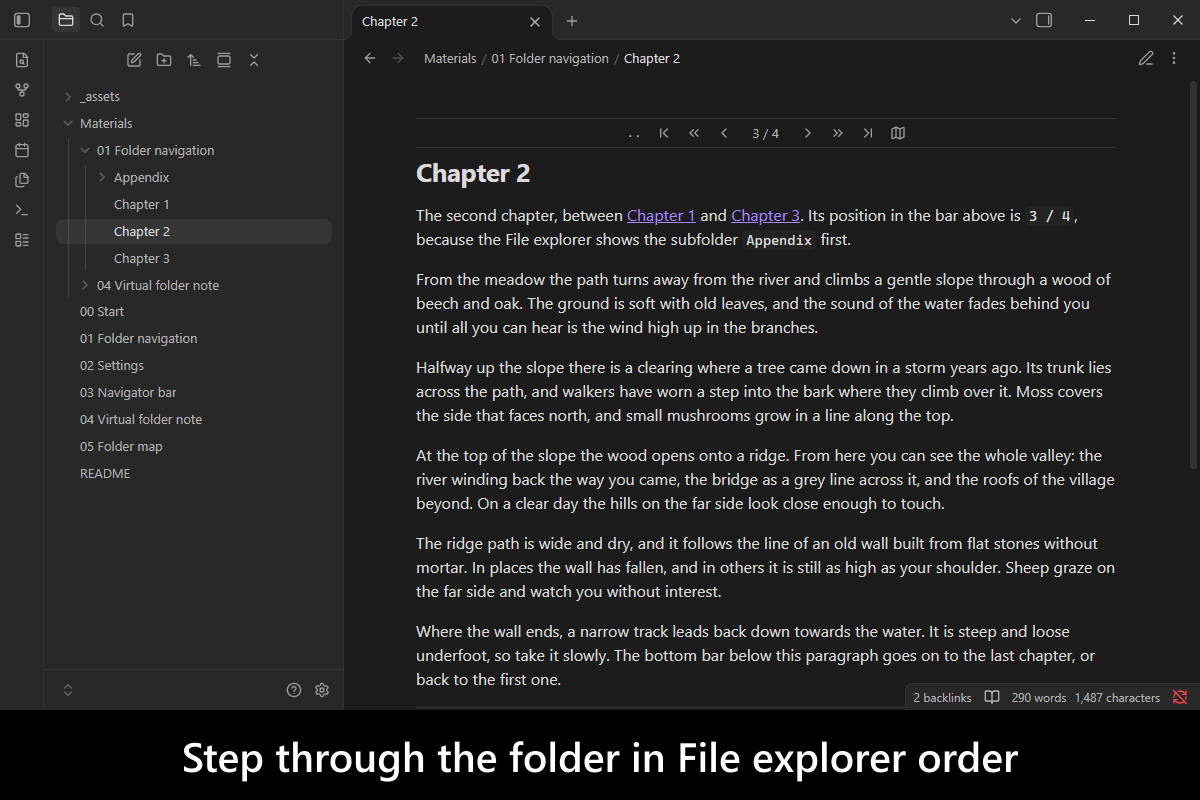Open the Bookmarks pane
The image size is (1200, 800).
(x=128, y=20)
